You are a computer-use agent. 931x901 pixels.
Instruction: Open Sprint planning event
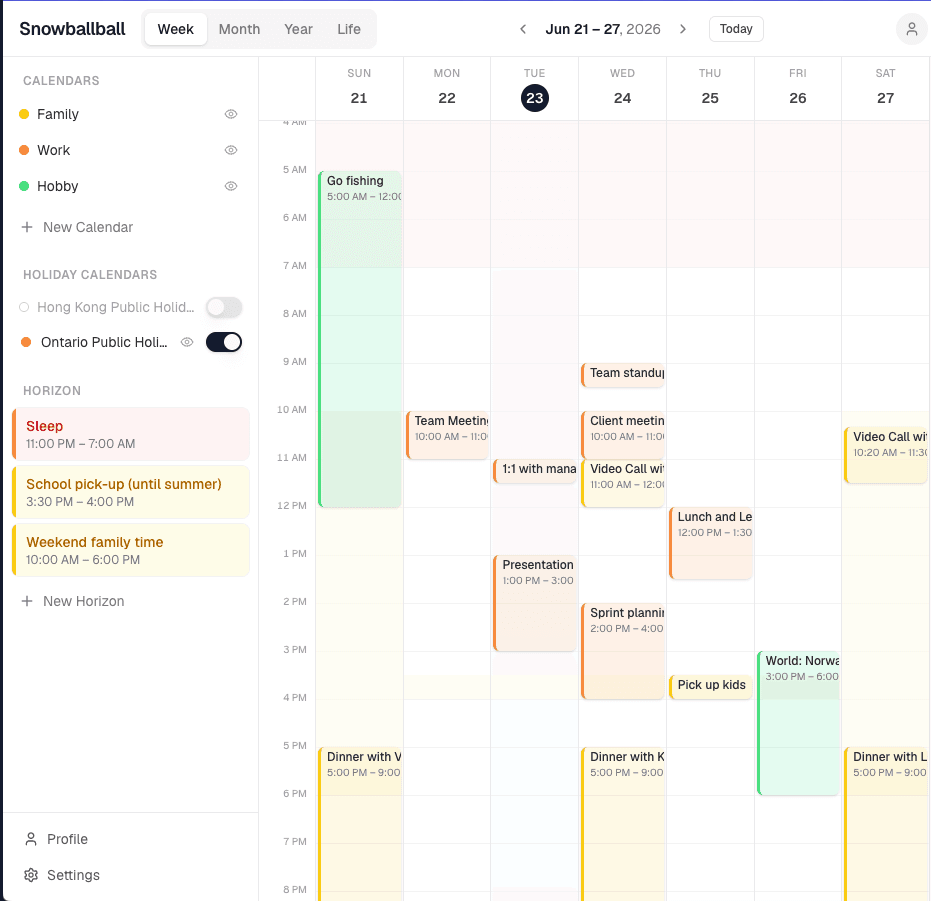[622, 652]
